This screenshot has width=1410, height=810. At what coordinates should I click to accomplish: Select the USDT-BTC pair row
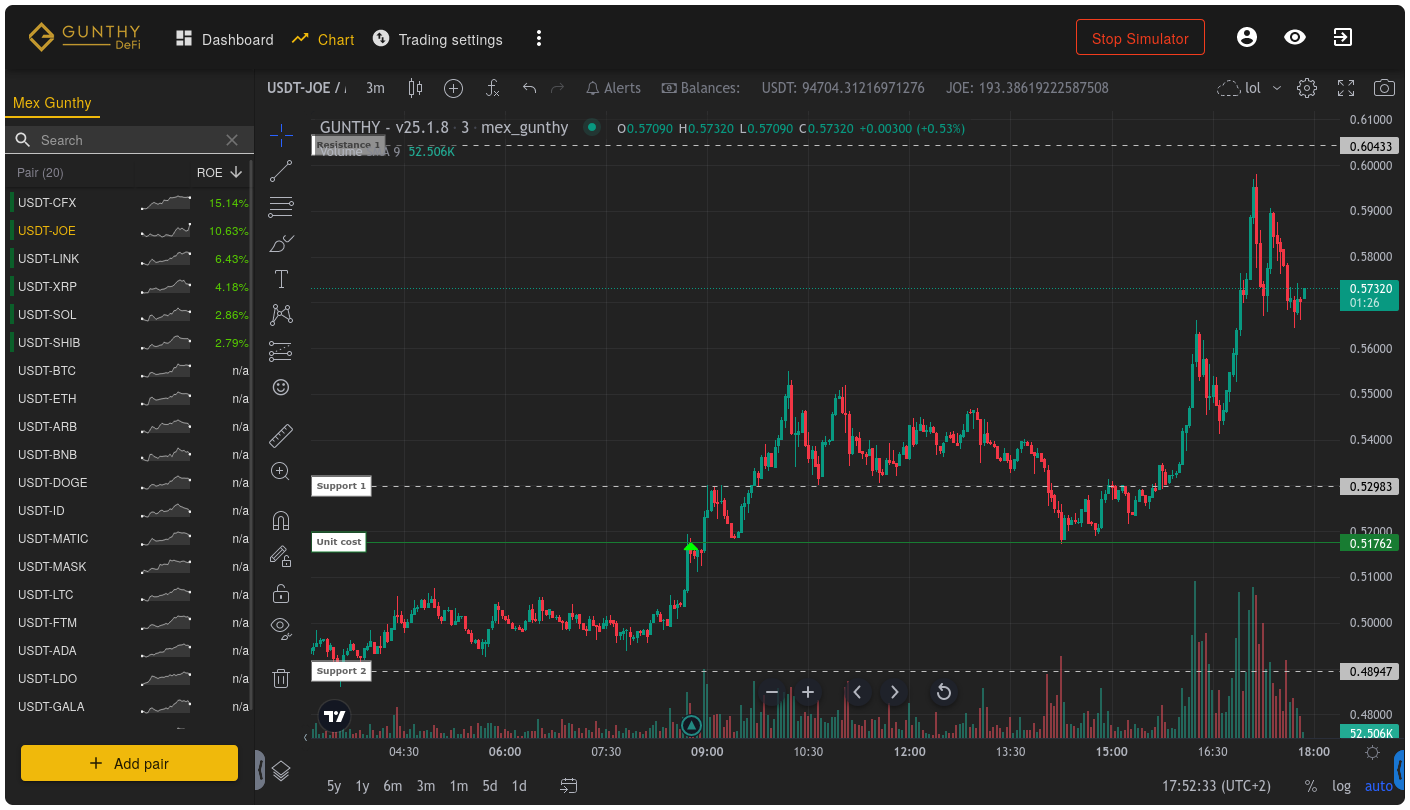(x=129, y=370)
